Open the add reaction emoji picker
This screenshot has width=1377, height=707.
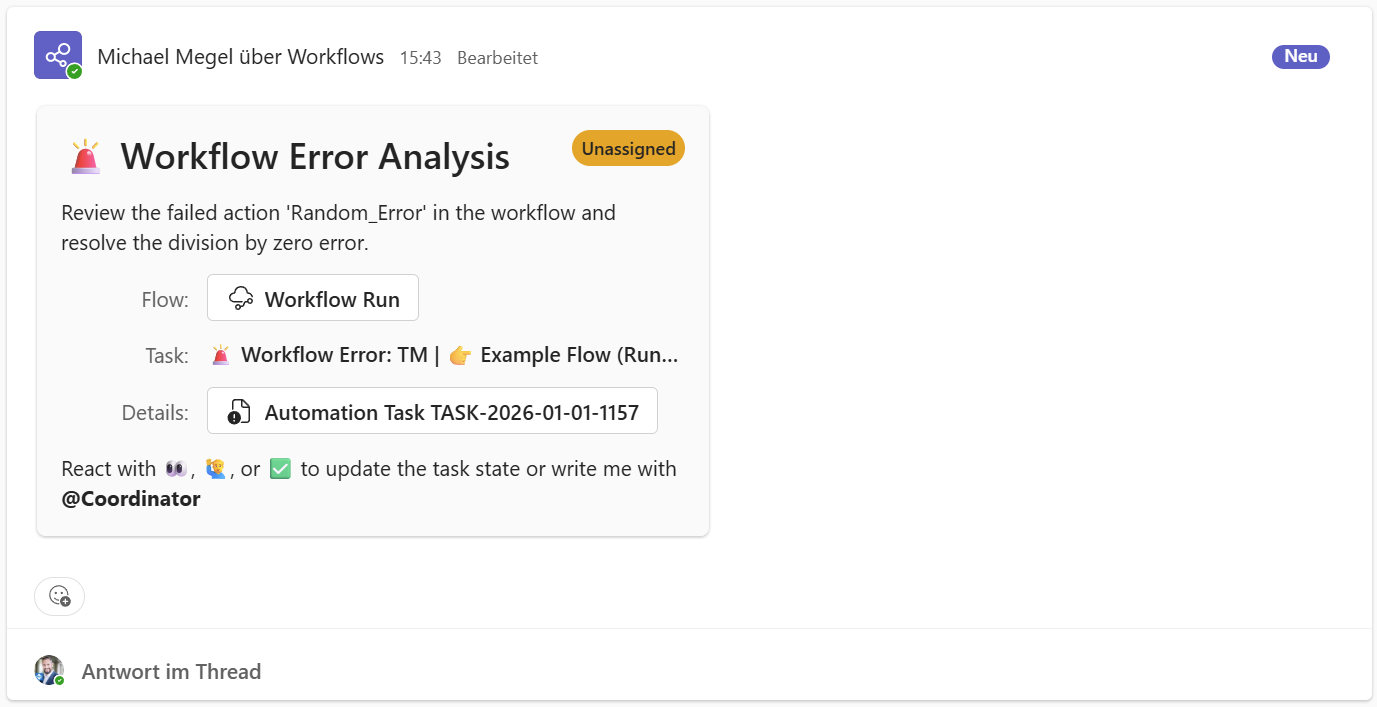coord(59,596)
